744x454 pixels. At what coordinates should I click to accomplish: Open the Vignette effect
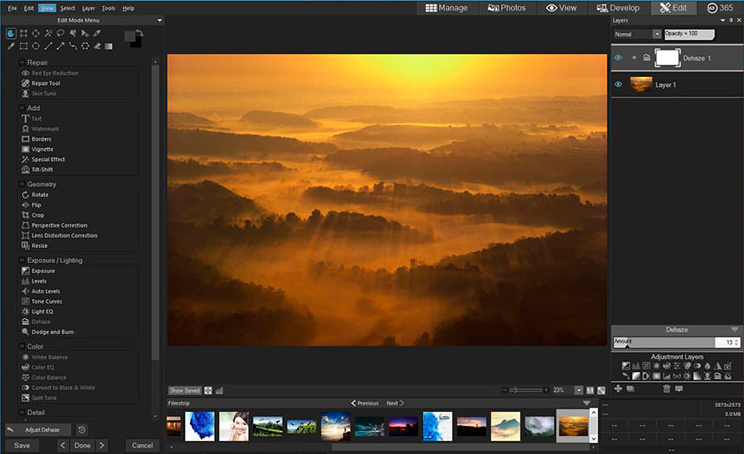[x=42, y=149]
